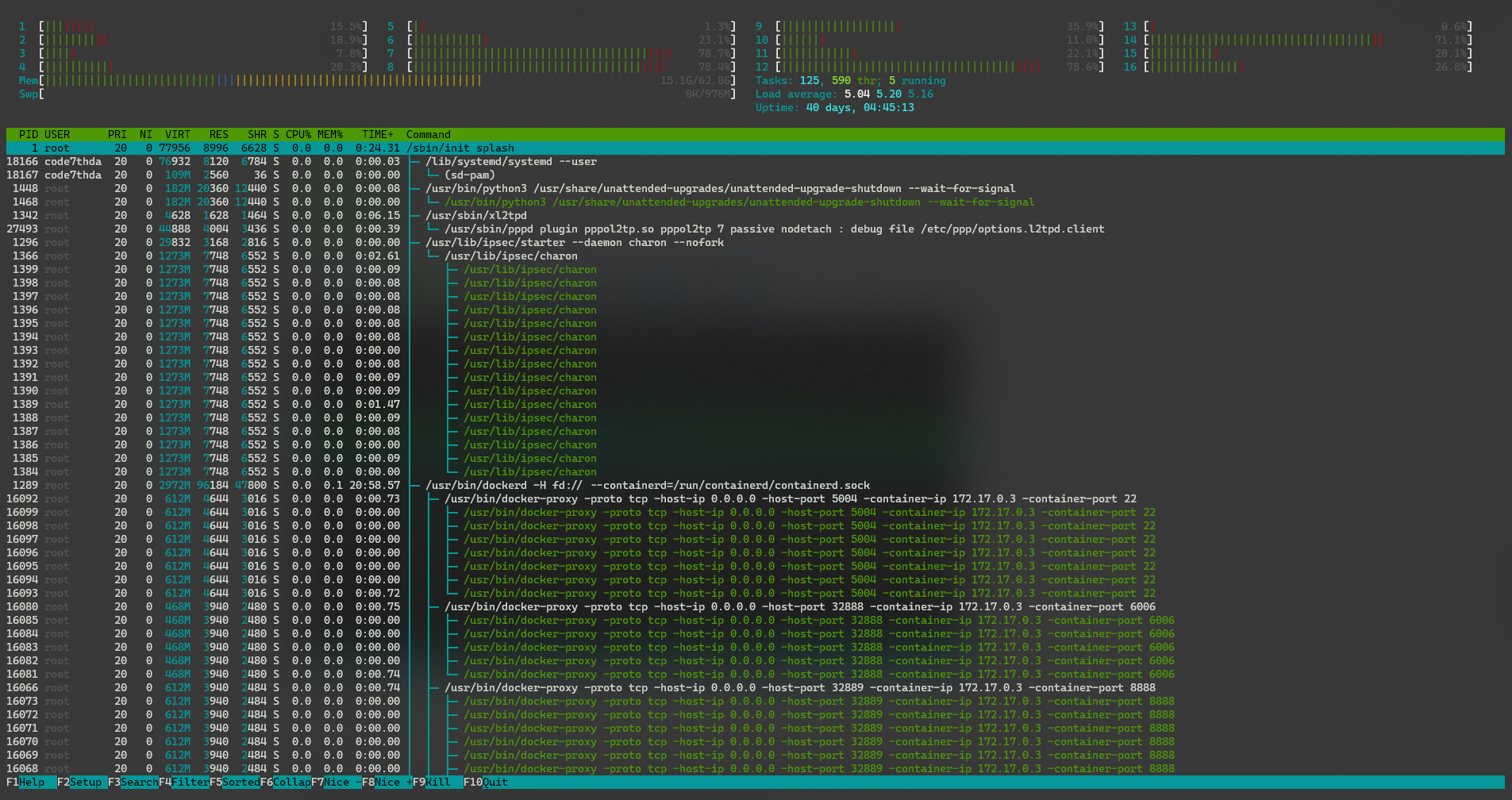Click VIRT value 2972M
Screen dimensions: 1512x800
click(x=175, y=485)
